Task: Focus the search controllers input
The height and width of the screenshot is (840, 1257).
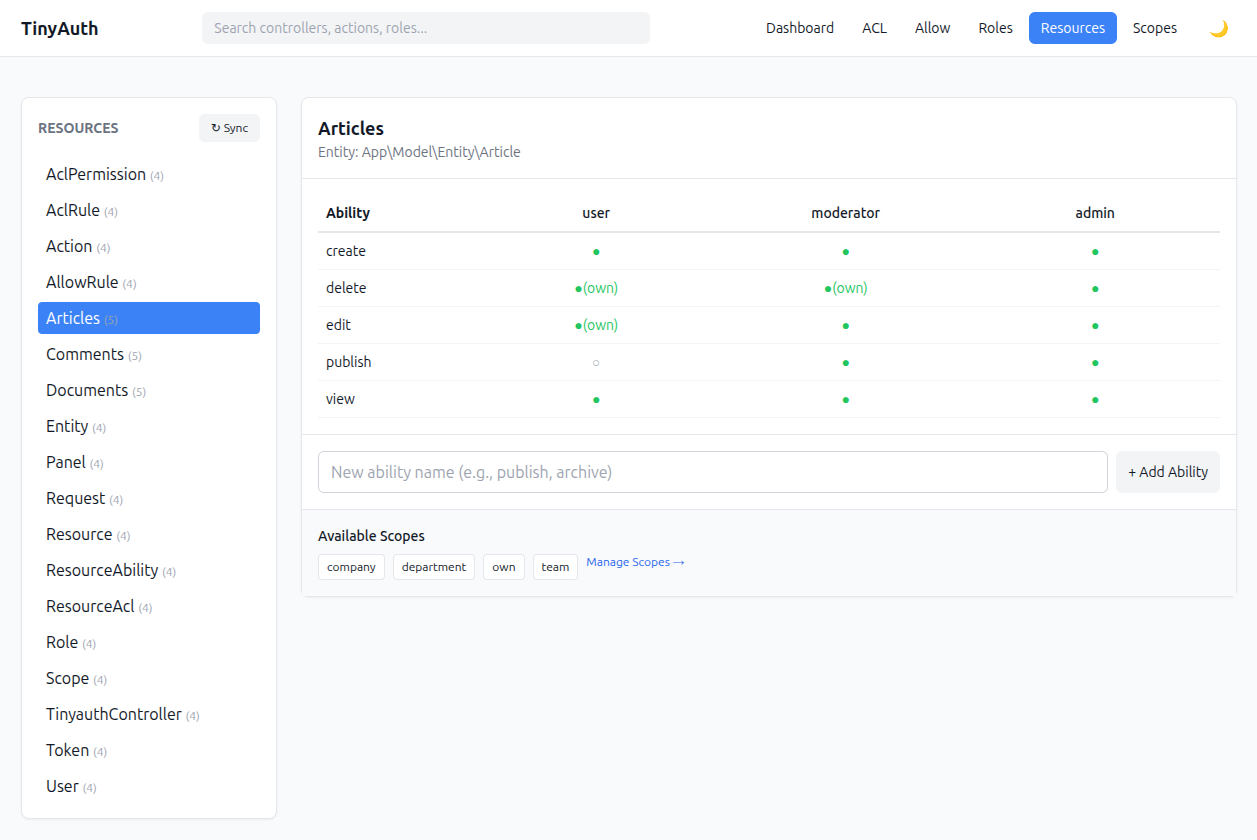Action: 426,28
